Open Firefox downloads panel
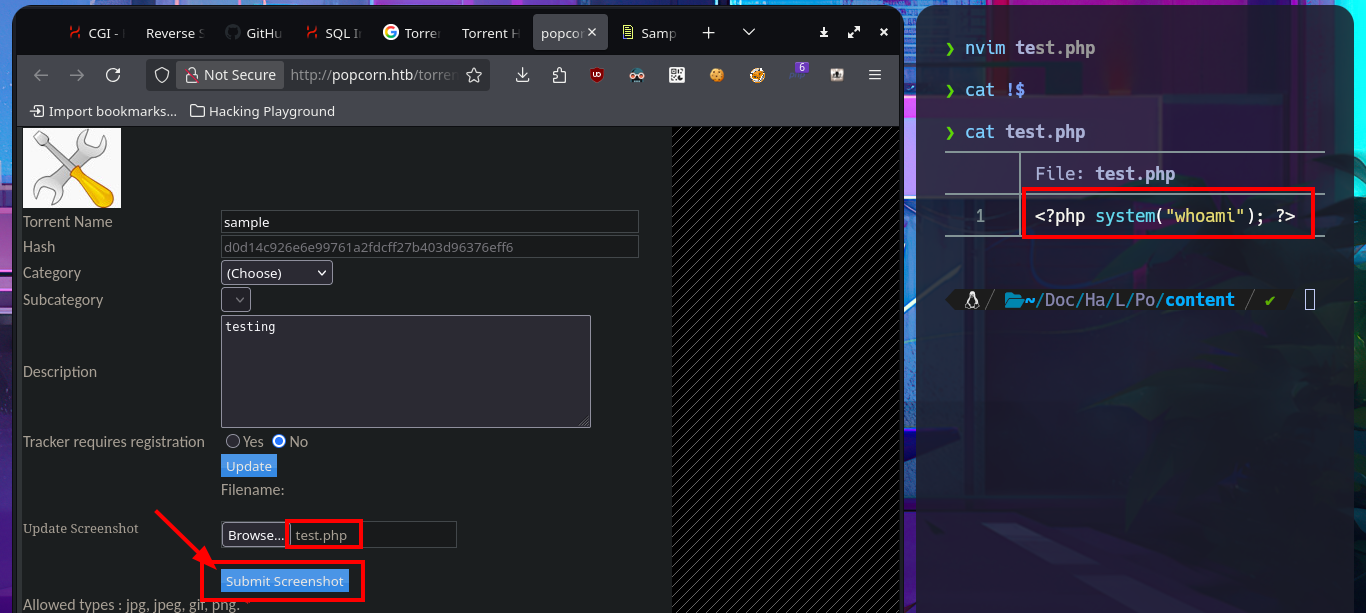The width and height of the screenshot is (1366, 613). [x=523, y=75]
